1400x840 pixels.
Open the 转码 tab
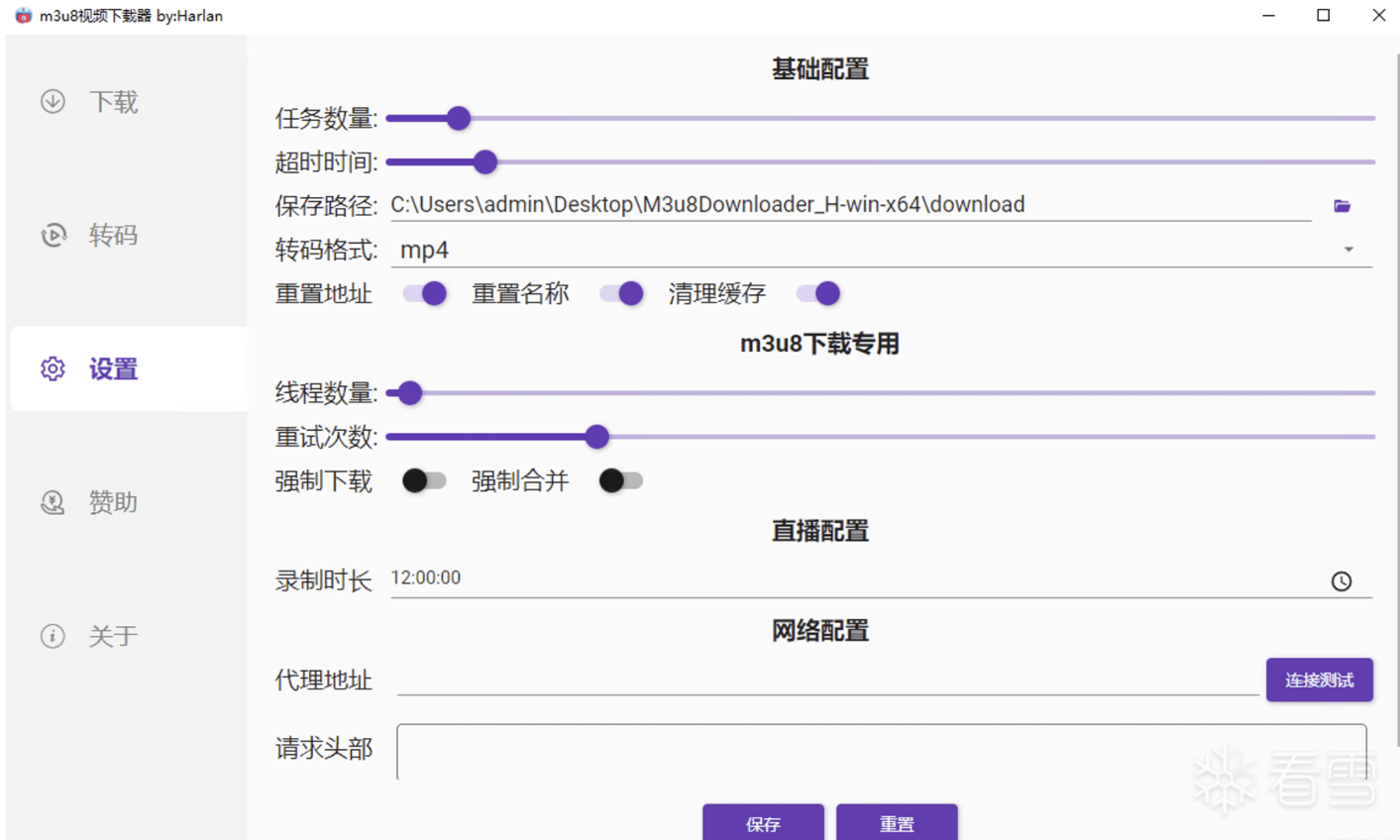(x=129, y=235)
